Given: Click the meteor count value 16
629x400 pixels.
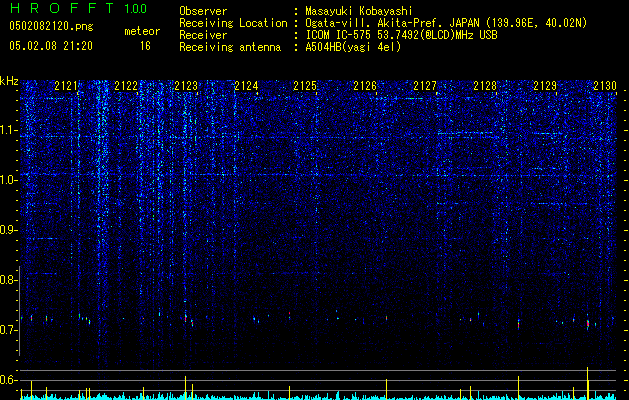Looking at the screenshot, I should coord(145,46).
